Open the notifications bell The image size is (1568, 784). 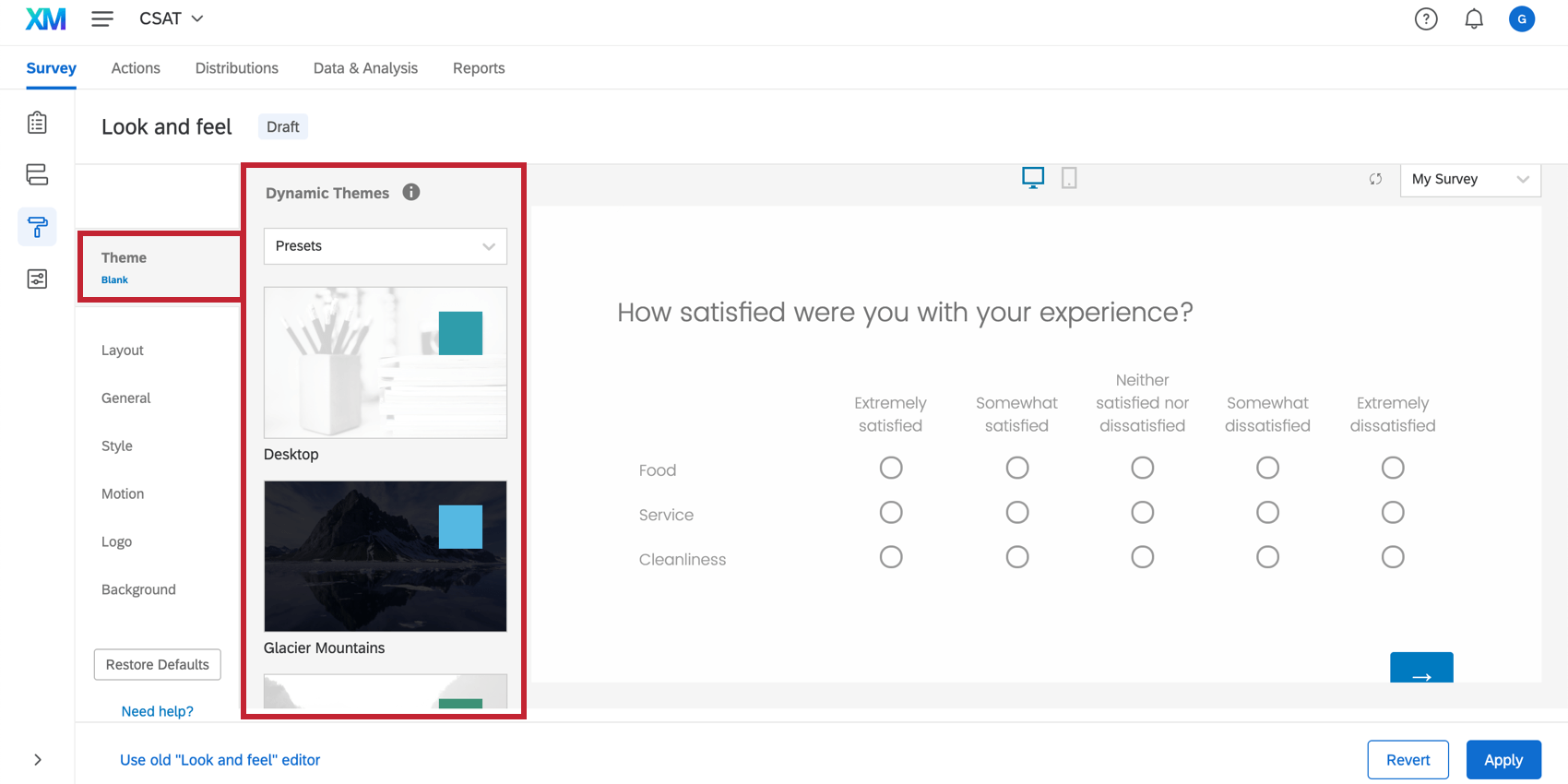pyautogui.click(x=1474, y=18)
